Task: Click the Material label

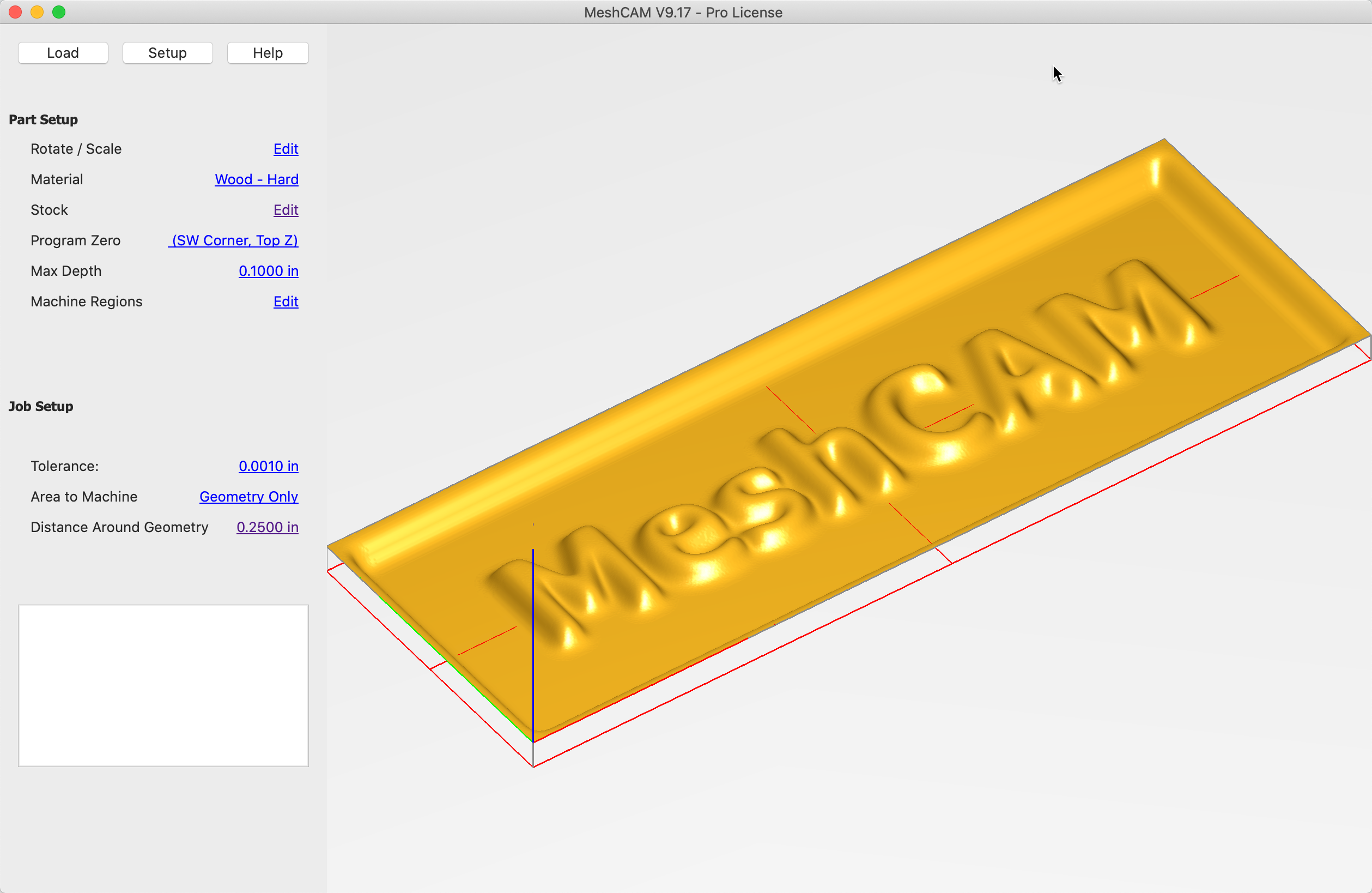Action: pos(57,179)
